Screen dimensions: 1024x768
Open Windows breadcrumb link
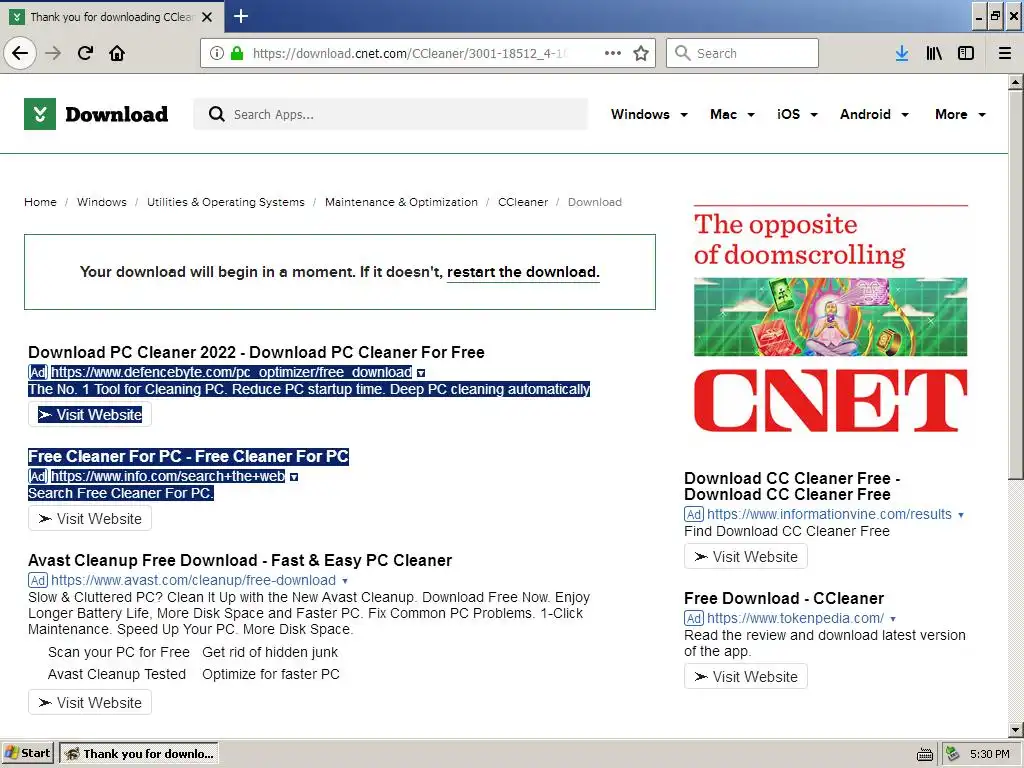point(102,202)
